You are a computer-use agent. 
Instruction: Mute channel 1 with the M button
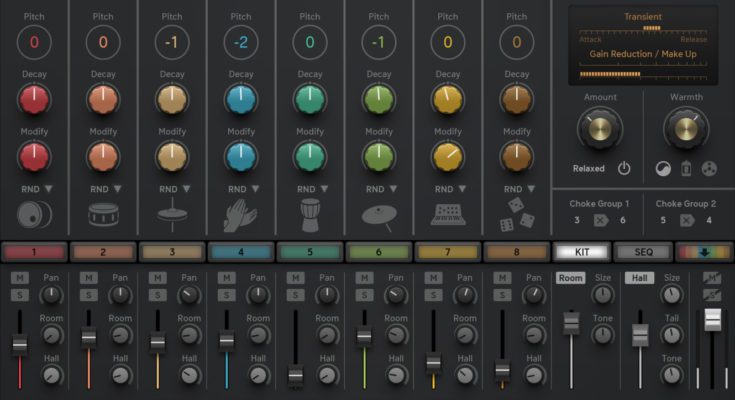coord(19,277)
